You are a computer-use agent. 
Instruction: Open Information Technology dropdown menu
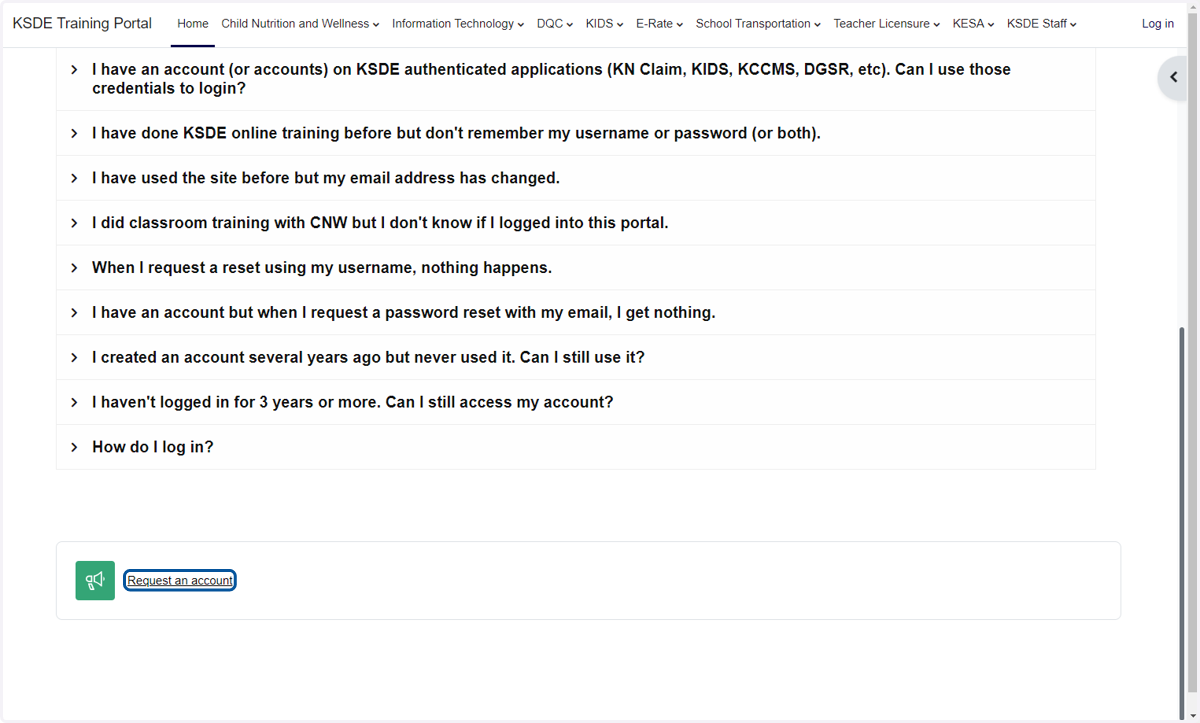[x=458, y=24]
